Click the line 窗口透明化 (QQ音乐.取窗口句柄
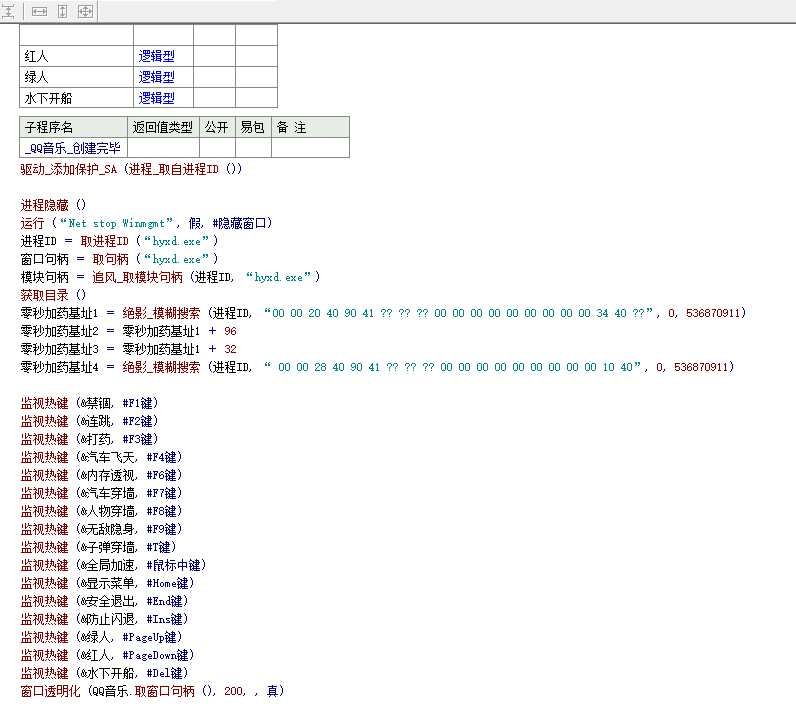This screenshot has height=720, width=796. (153, 691)
